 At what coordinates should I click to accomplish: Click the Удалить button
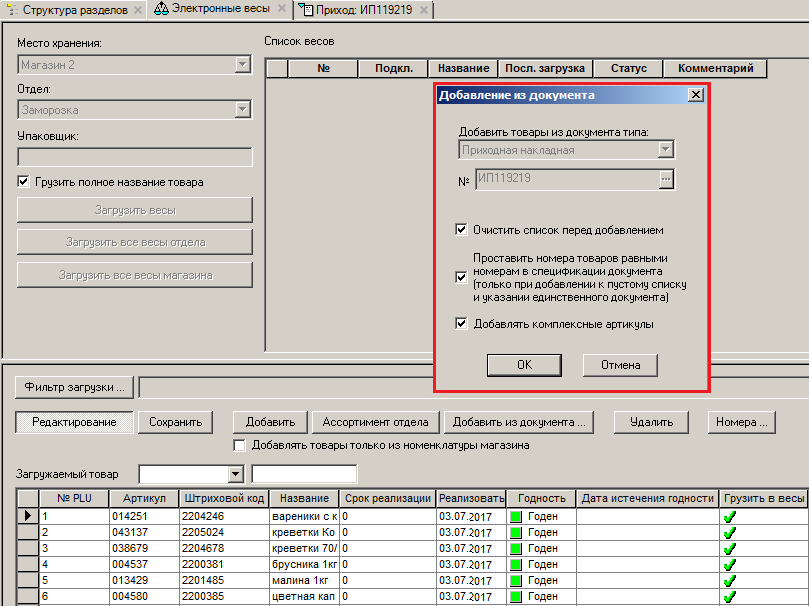tap(651, 422)
